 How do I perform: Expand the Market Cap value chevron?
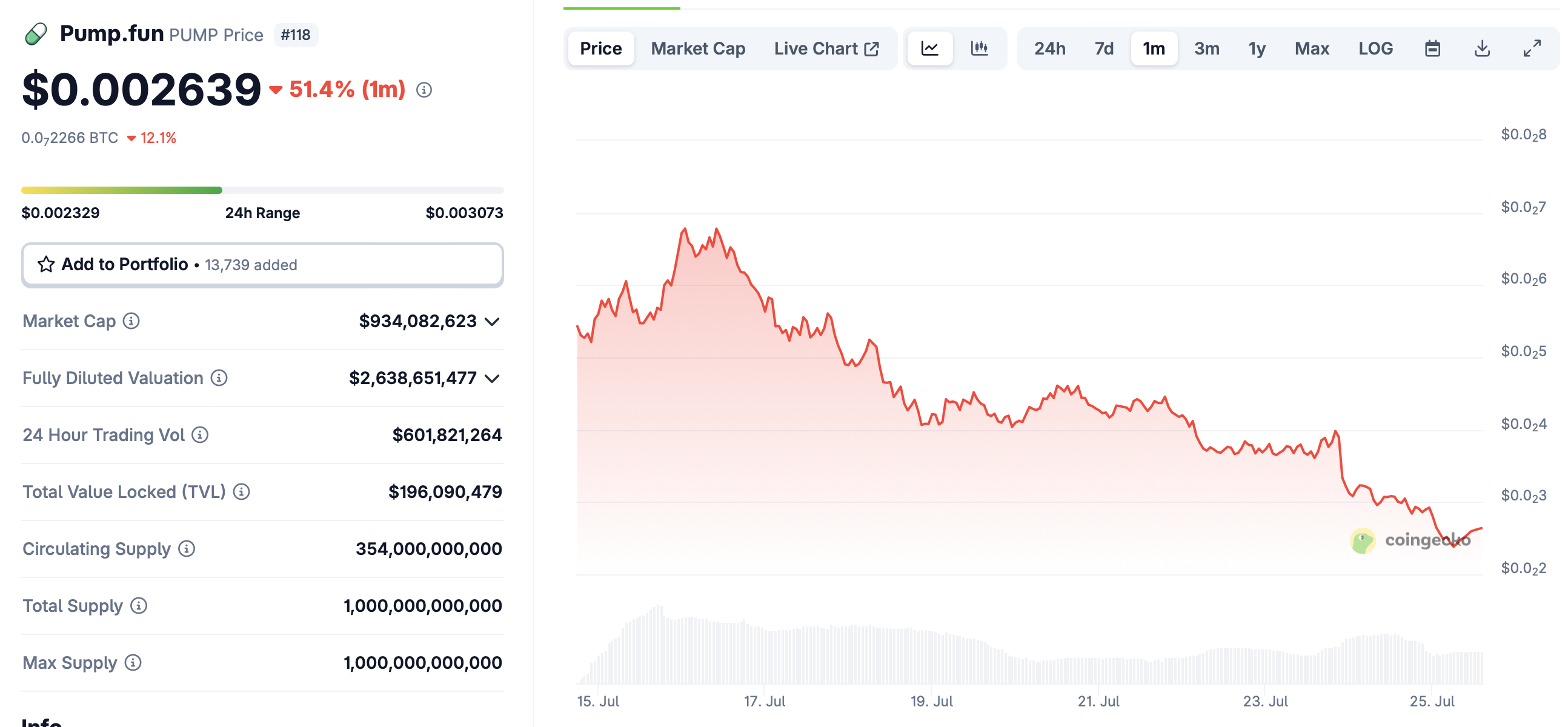coord(493,322)
